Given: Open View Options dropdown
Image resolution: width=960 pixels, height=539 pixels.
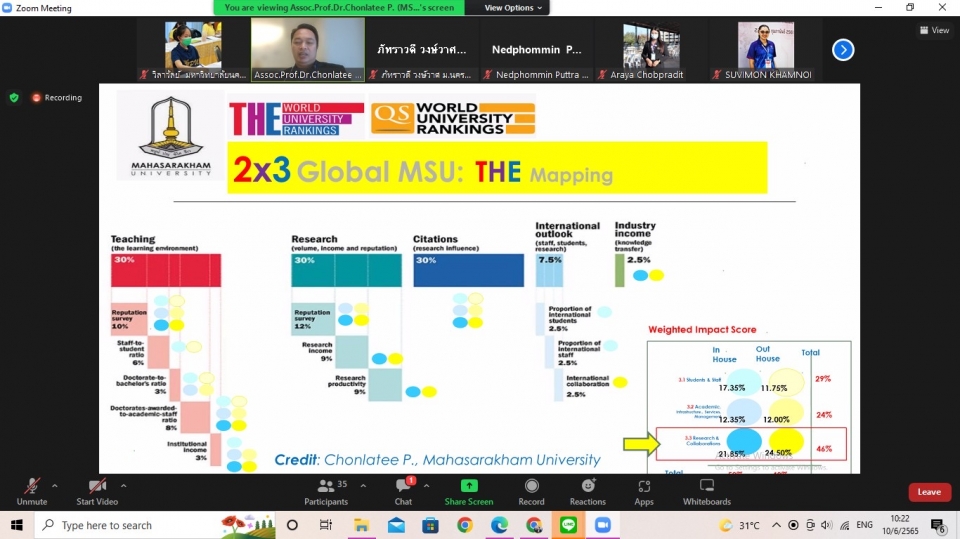Looking at the screenshot, I should 513,8.
